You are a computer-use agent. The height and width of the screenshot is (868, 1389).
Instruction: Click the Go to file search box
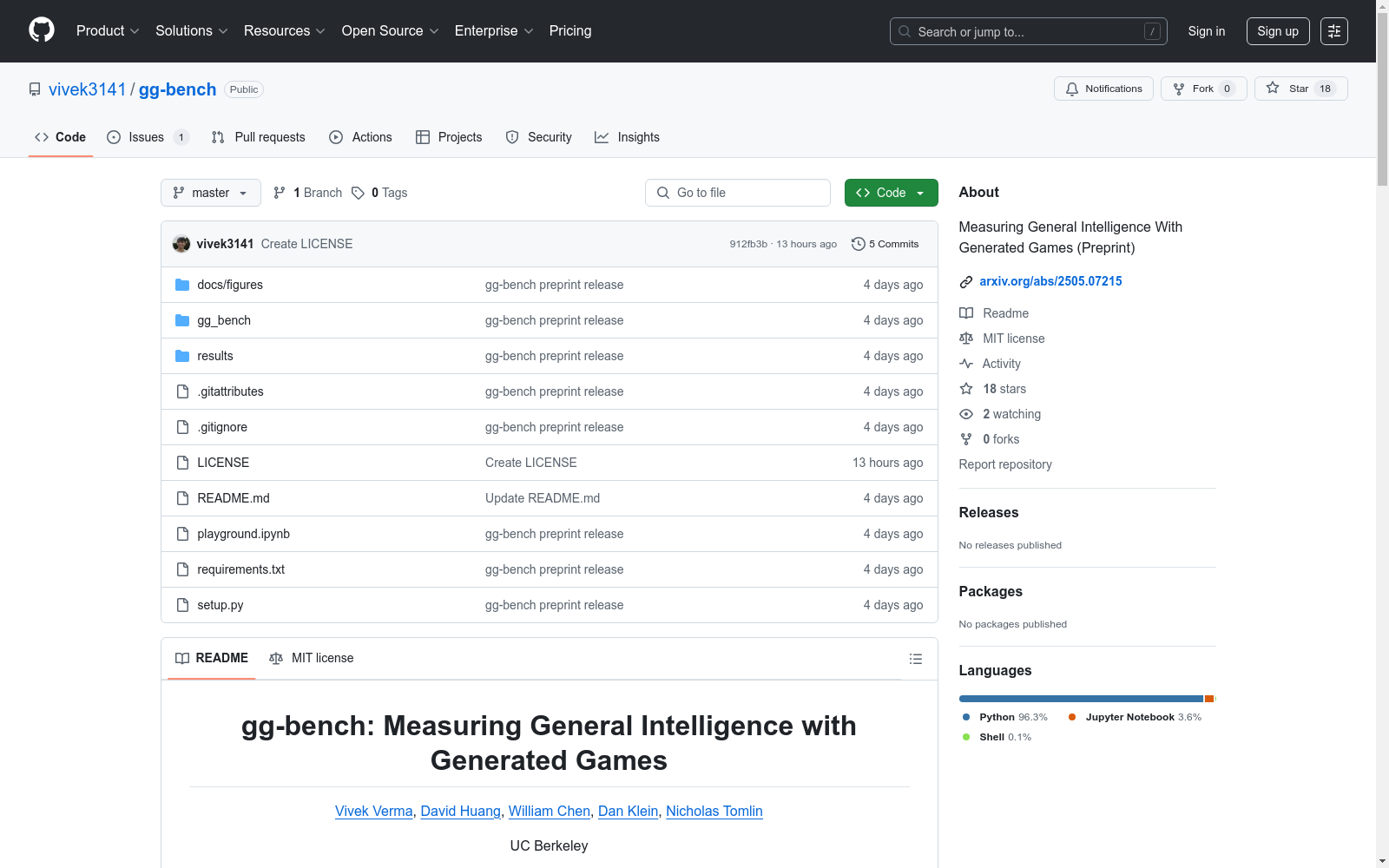coord(738,193)
